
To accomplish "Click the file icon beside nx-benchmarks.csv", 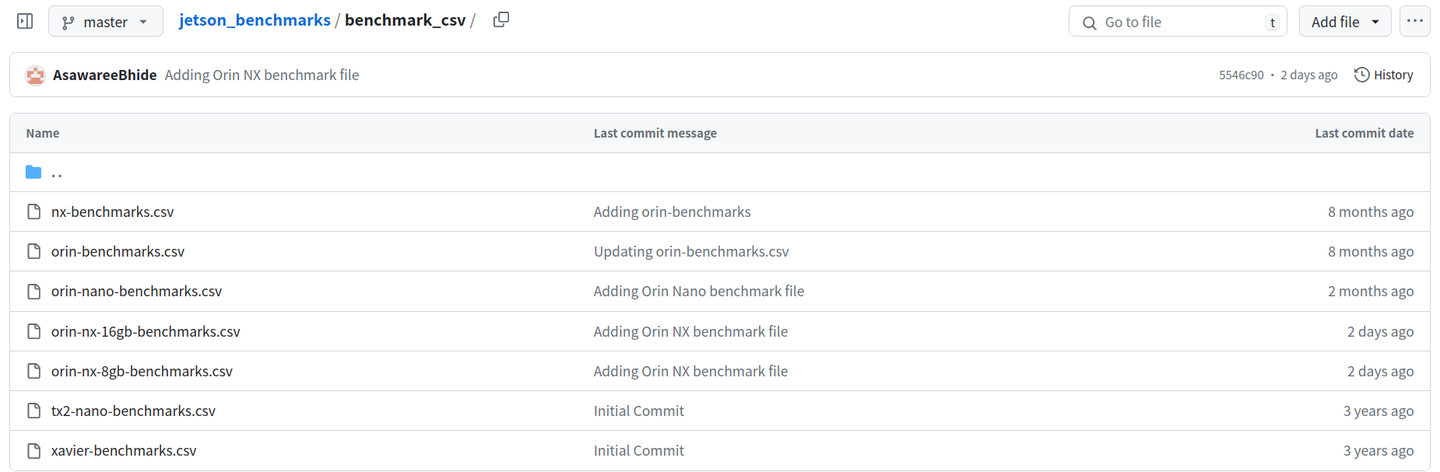I will tap(33, 212).
